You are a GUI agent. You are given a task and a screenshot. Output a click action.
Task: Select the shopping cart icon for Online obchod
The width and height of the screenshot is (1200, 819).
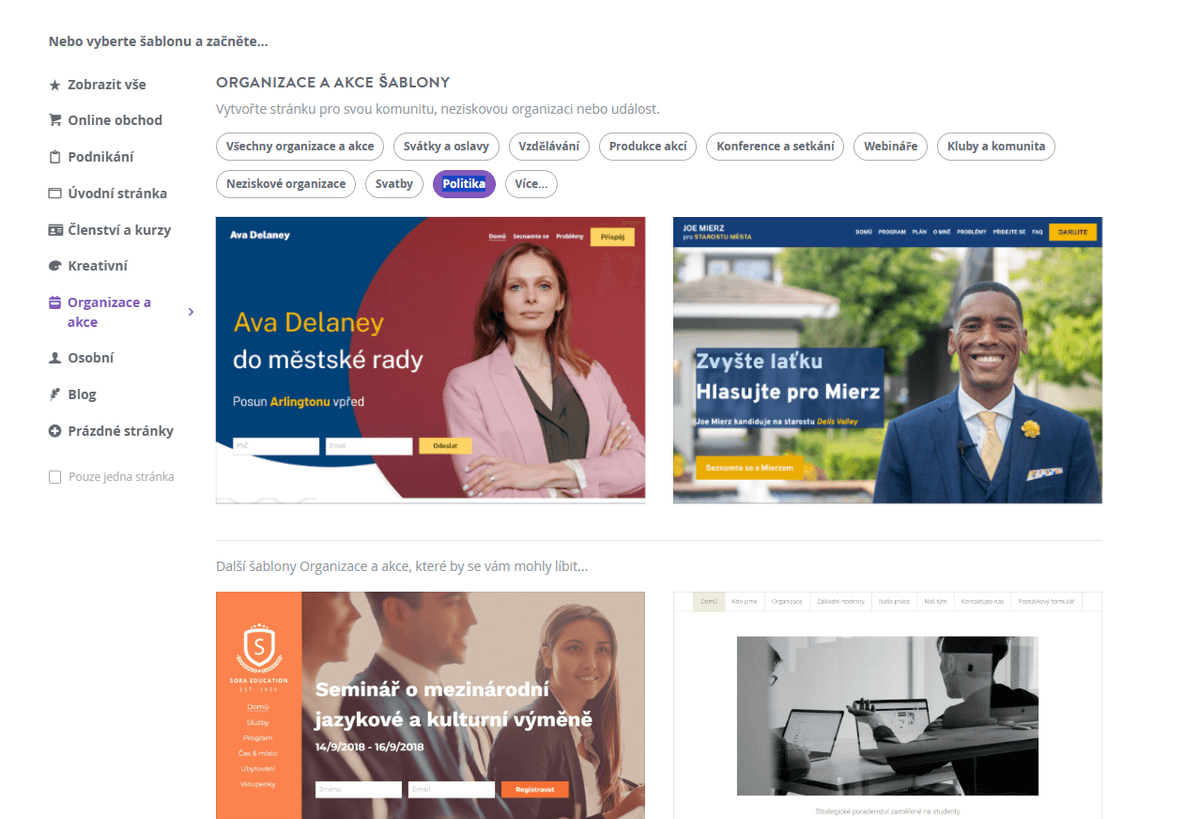(x=55, y=120)
